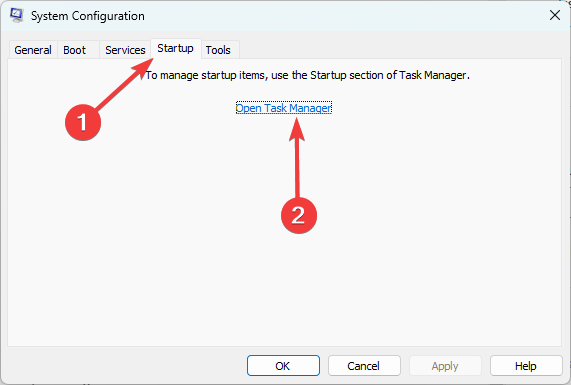
Task: Click the System Configuration title text
Action: [88, 16]
